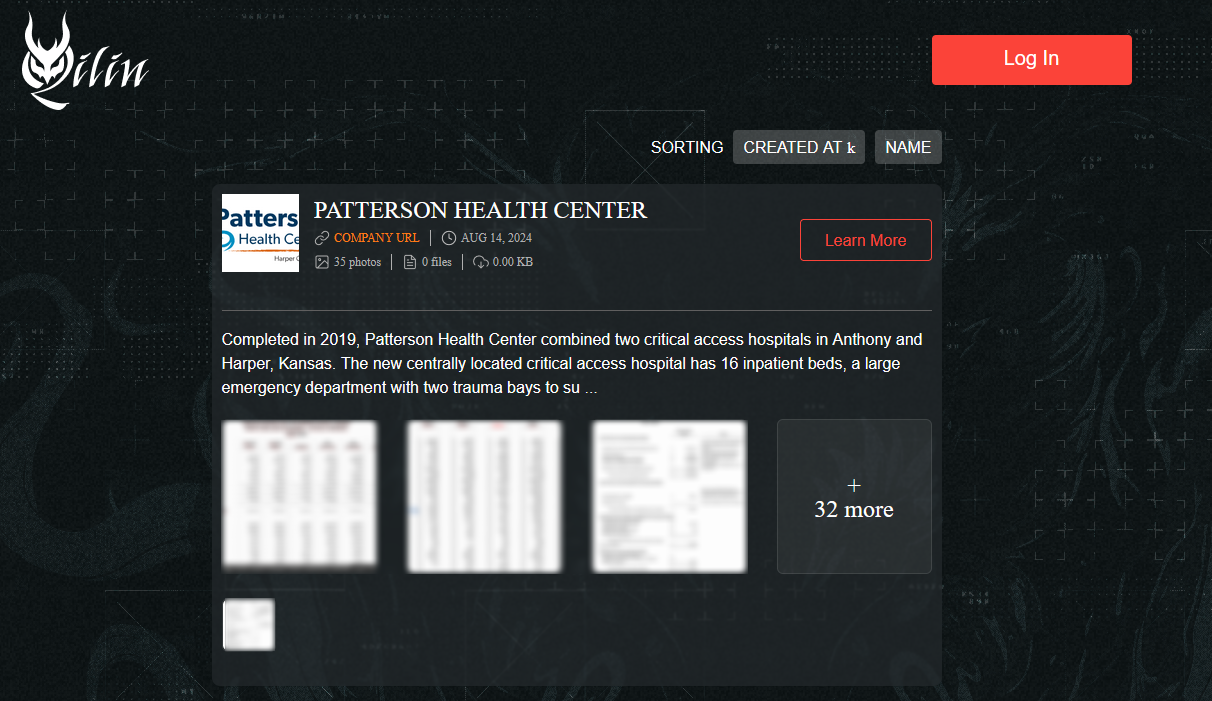Image resolution: width=1212 pixels, height=701 pixels.
Task: Click the Log In button
Action: [x=1031, y=59]
